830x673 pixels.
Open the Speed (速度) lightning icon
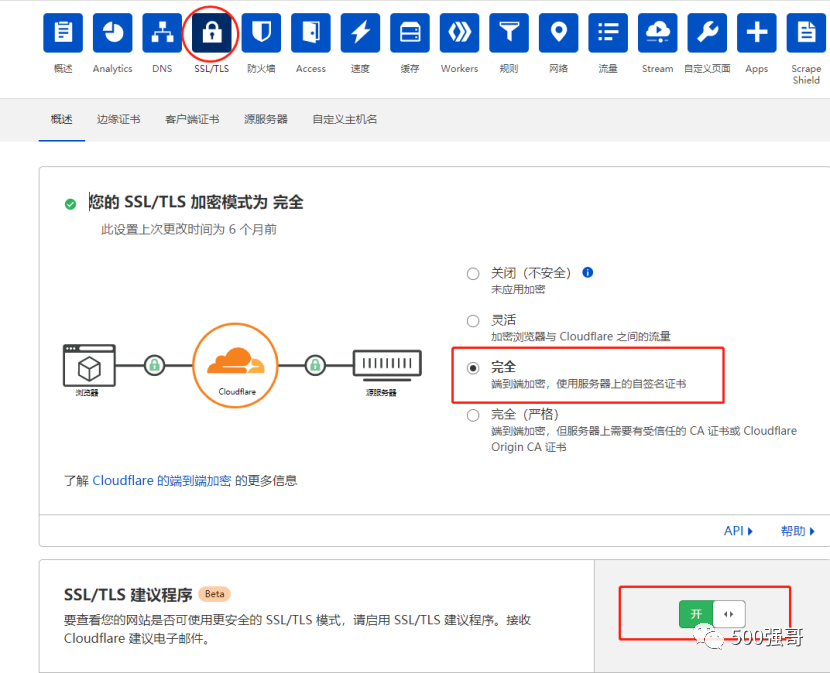pos(360,33)
